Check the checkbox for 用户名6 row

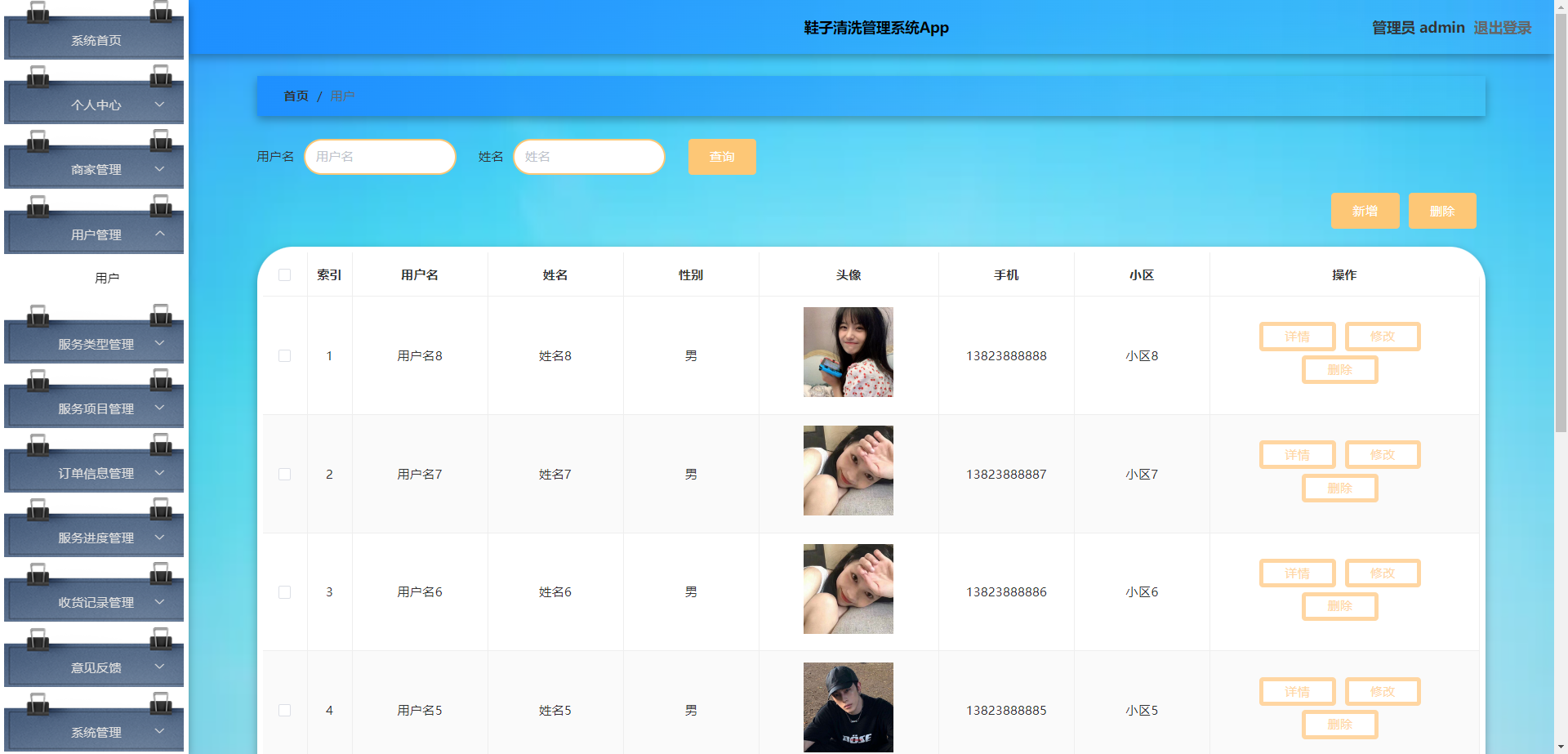[284, 591]
